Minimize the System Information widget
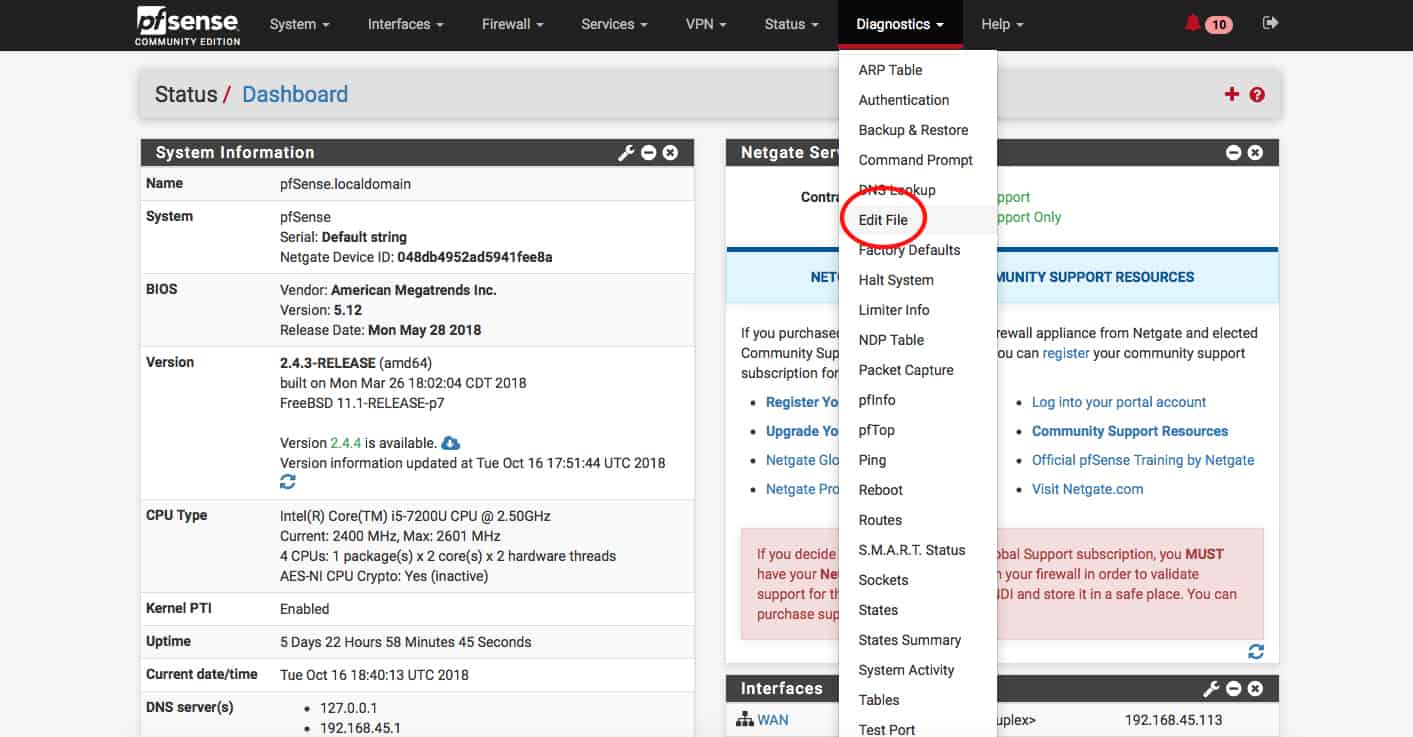The height and width of the screenshot is (737, 1413). coord(649,153)
